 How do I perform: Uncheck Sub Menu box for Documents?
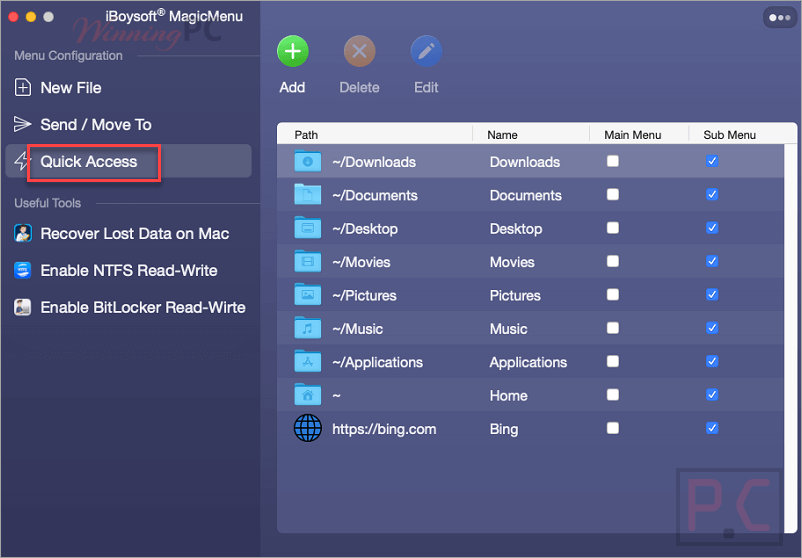tap(712, 194)
